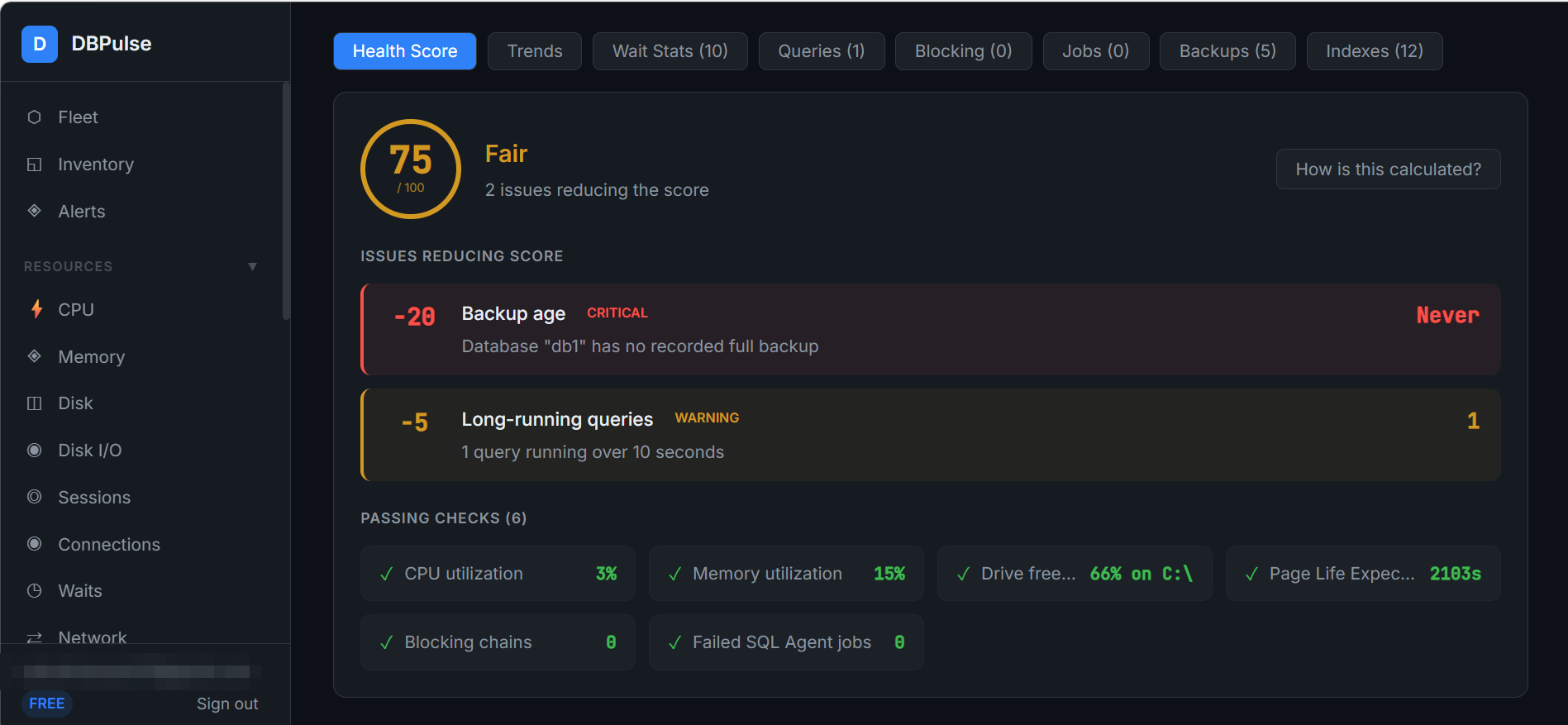The height and width of the screenshot is (725, 1568).
Task: Click the CRITICAL severity label
Action: tap(617, 313)
